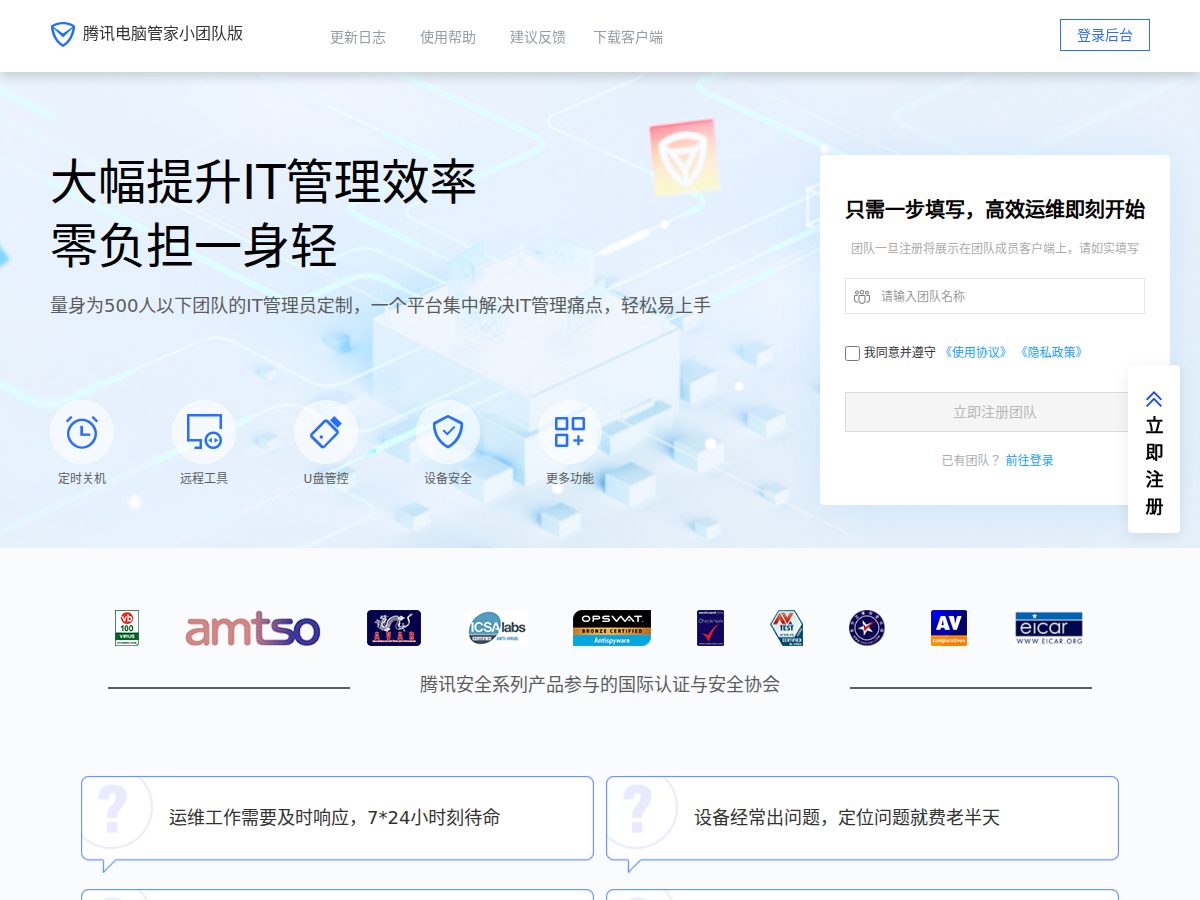The height and width of the screenshot is (900, 1200).
Task: Click the Checkmark certification logo
Action: (x=711, y=628)
